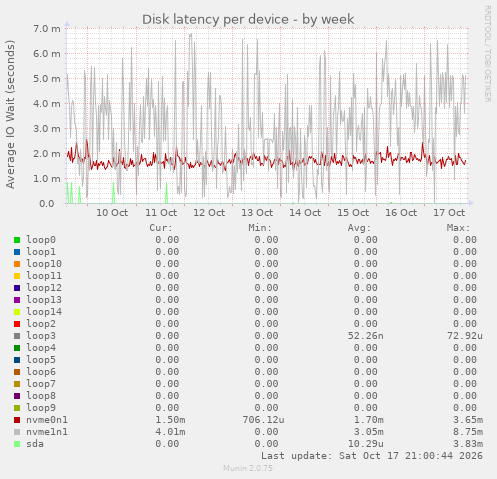Click the loop1 blue legend swatch
497x479 pixels.
[x=17, y=252]
